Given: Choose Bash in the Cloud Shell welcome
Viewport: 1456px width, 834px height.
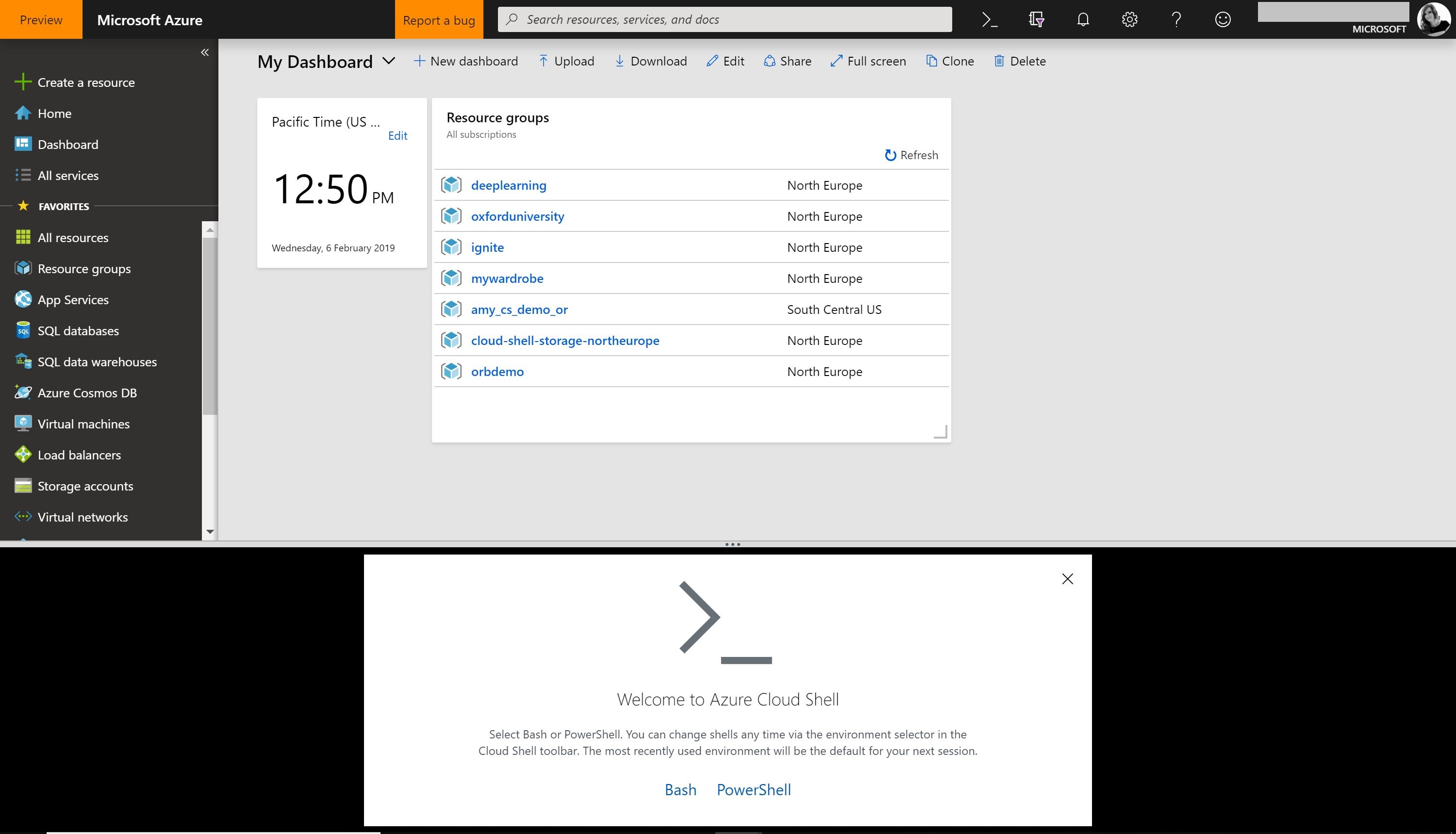Looking at the screenshot, I should coord(680,790).
